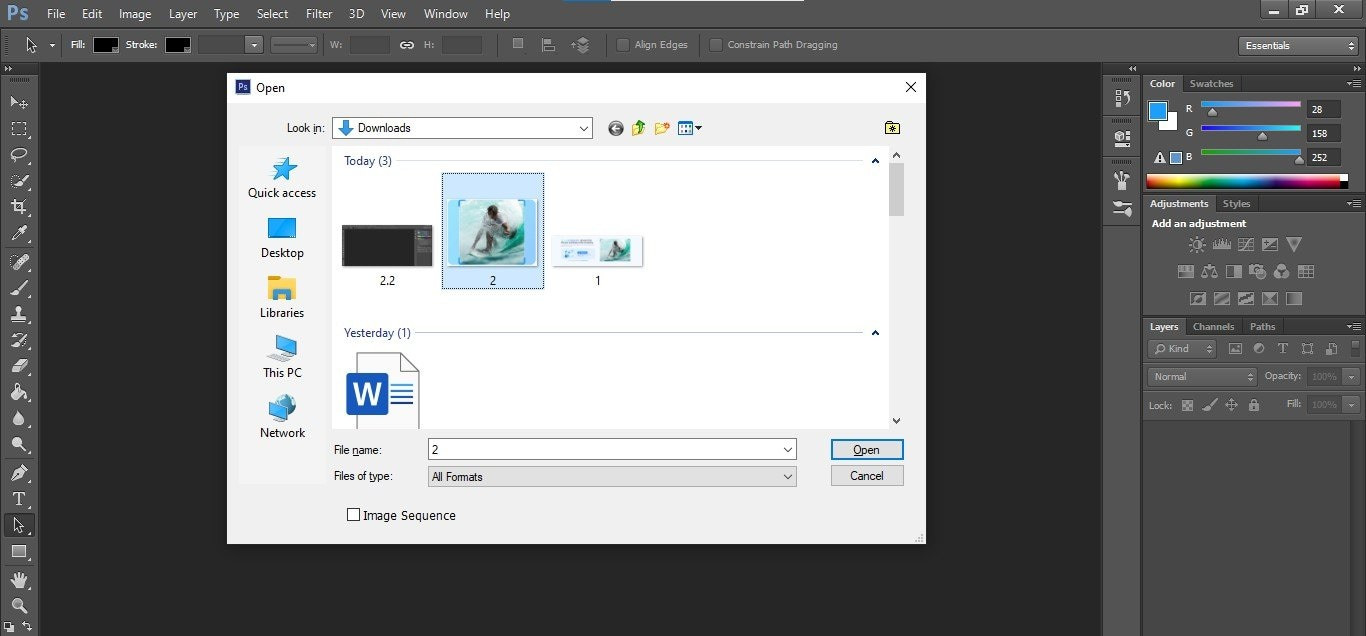Screen dimensions: 1366x636
Task: Open the Properties panel icon in dock
Action: pyautogui.click(x=1122, y=137)
